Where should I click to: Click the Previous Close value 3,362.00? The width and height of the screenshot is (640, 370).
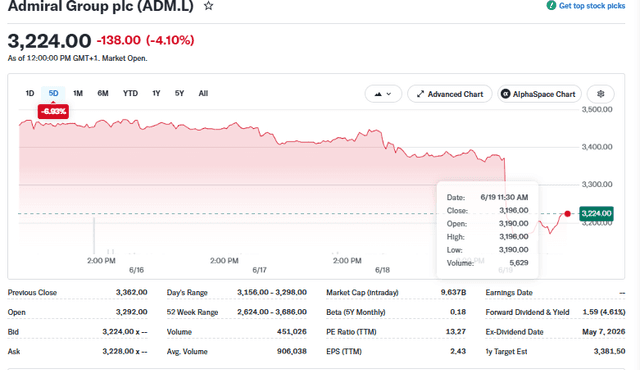point(131,292)
